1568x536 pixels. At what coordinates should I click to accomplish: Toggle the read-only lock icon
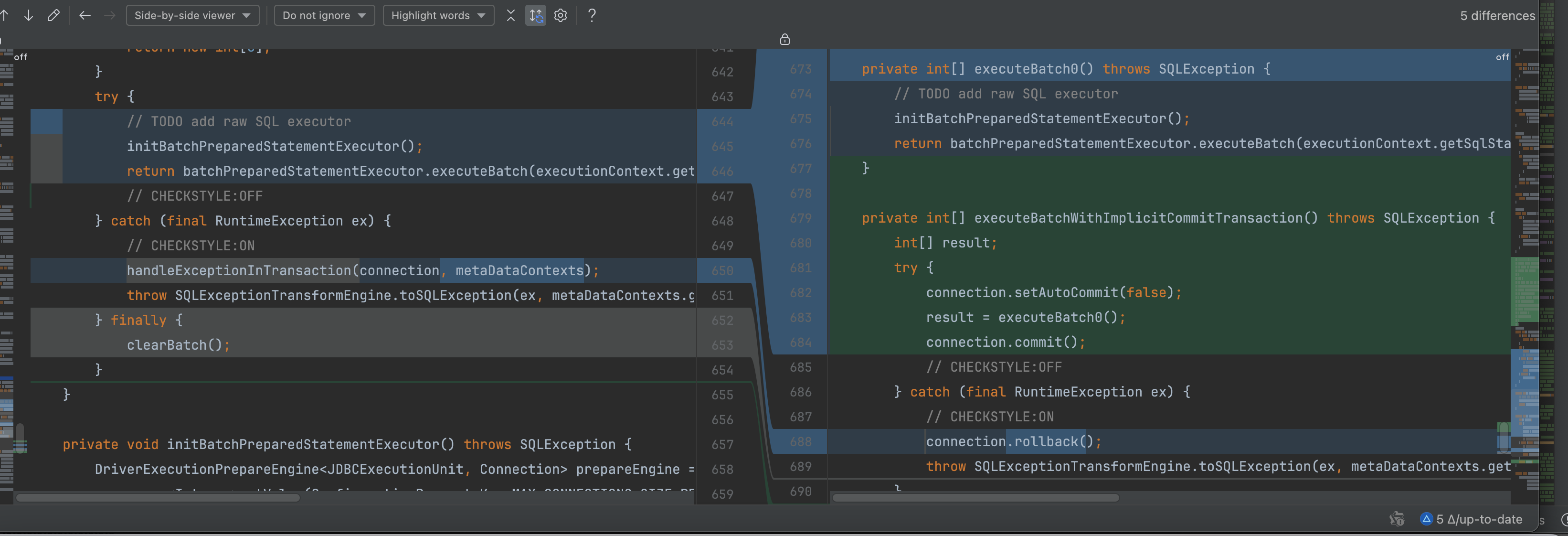[x=784, y=40]
